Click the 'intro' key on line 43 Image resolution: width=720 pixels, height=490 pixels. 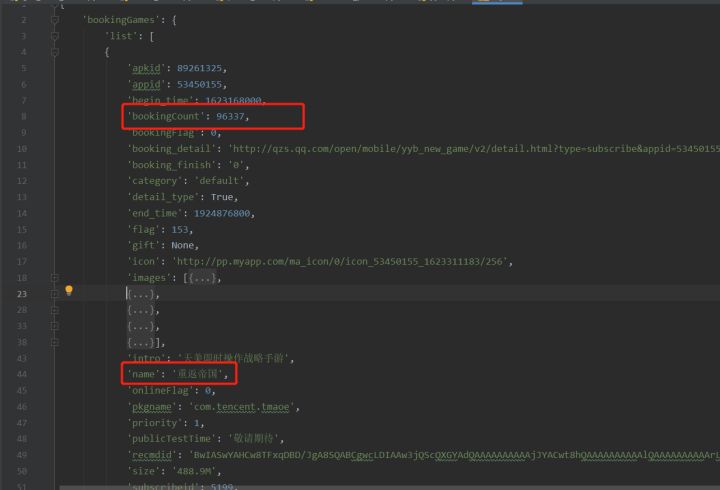pyautogui.click(x=146, y=358)
